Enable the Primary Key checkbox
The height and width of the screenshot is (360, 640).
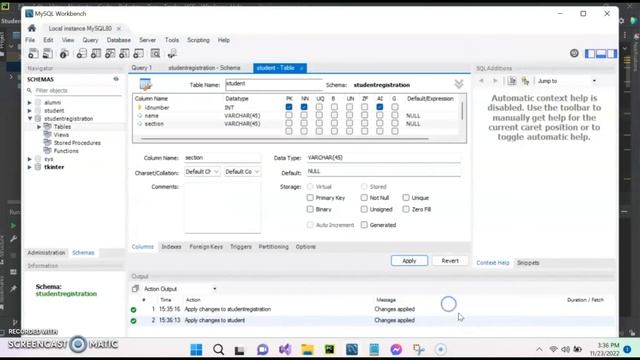click(x=310, y=198)
